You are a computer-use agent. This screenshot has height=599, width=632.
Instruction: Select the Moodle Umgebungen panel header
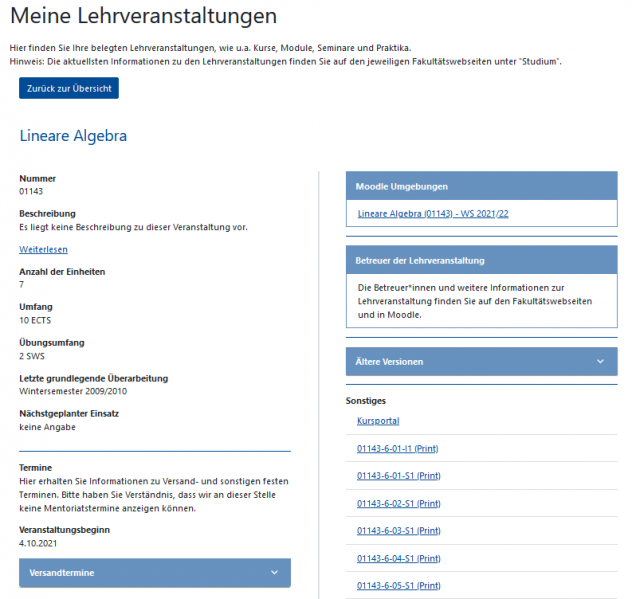tap(481, 186)
